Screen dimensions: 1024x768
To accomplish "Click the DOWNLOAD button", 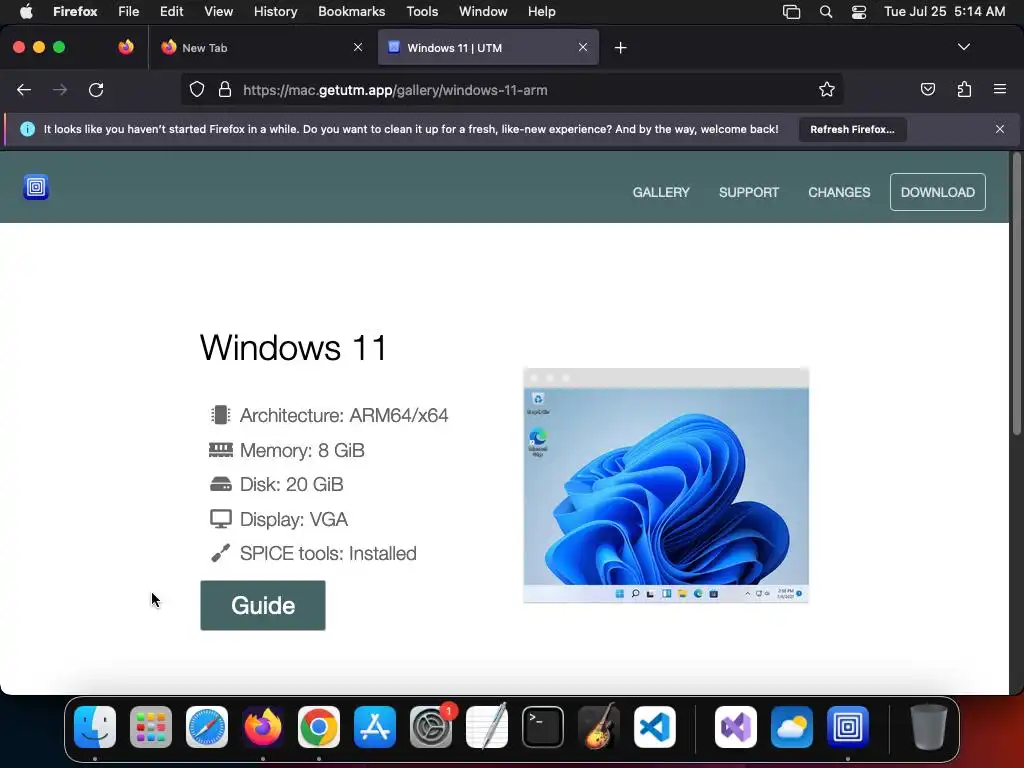I will coord(937,192).
